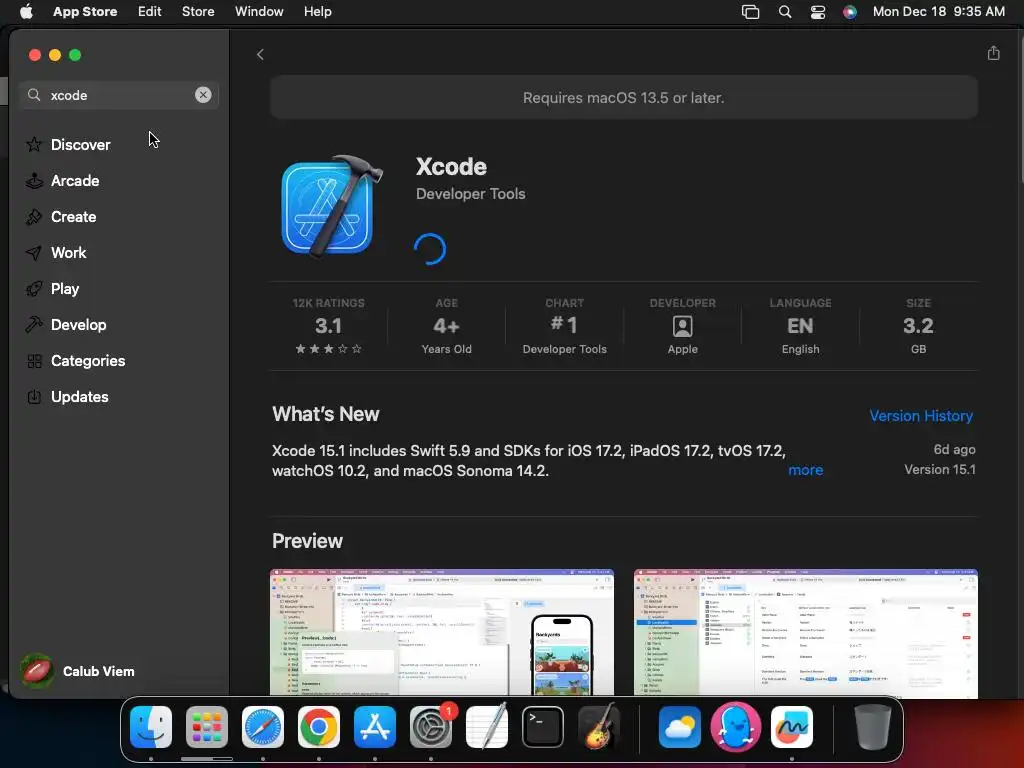Click the share button for Xcode
The width and height of the screenshot is (1024, 768).
[x=993, y=53]
